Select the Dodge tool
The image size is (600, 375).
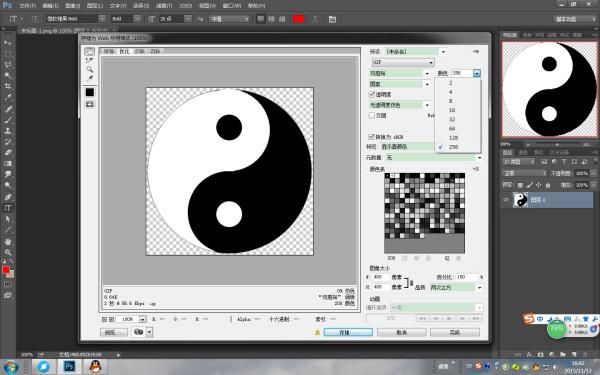8,185
